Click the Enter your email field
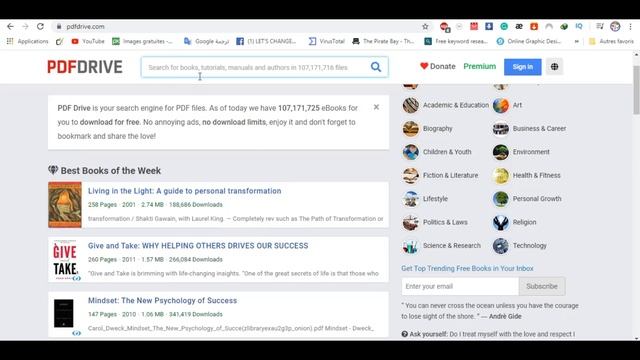640x360 pixels. [460, 286]
